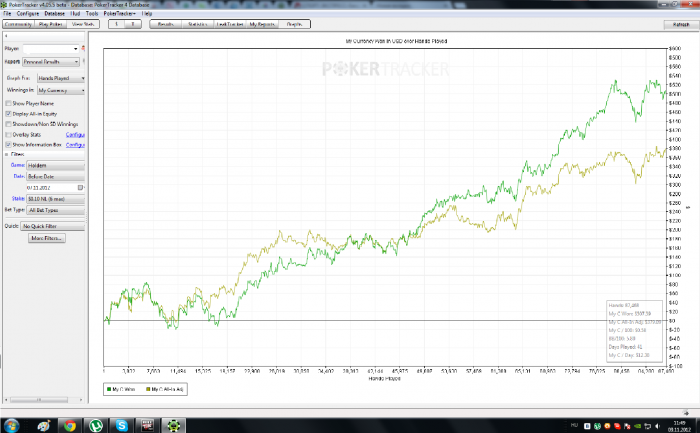700x433 pixels.
Task: Click the red player icon next to Player field
Action: coord(83,48)
